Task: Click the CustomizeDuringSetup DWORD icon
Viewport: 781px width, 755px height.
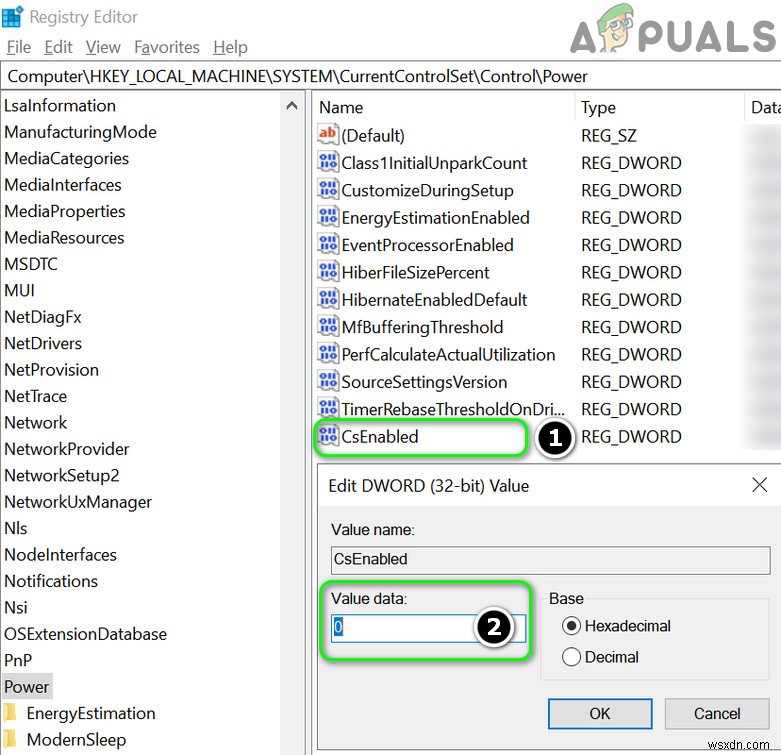Action: pos(328,190)
